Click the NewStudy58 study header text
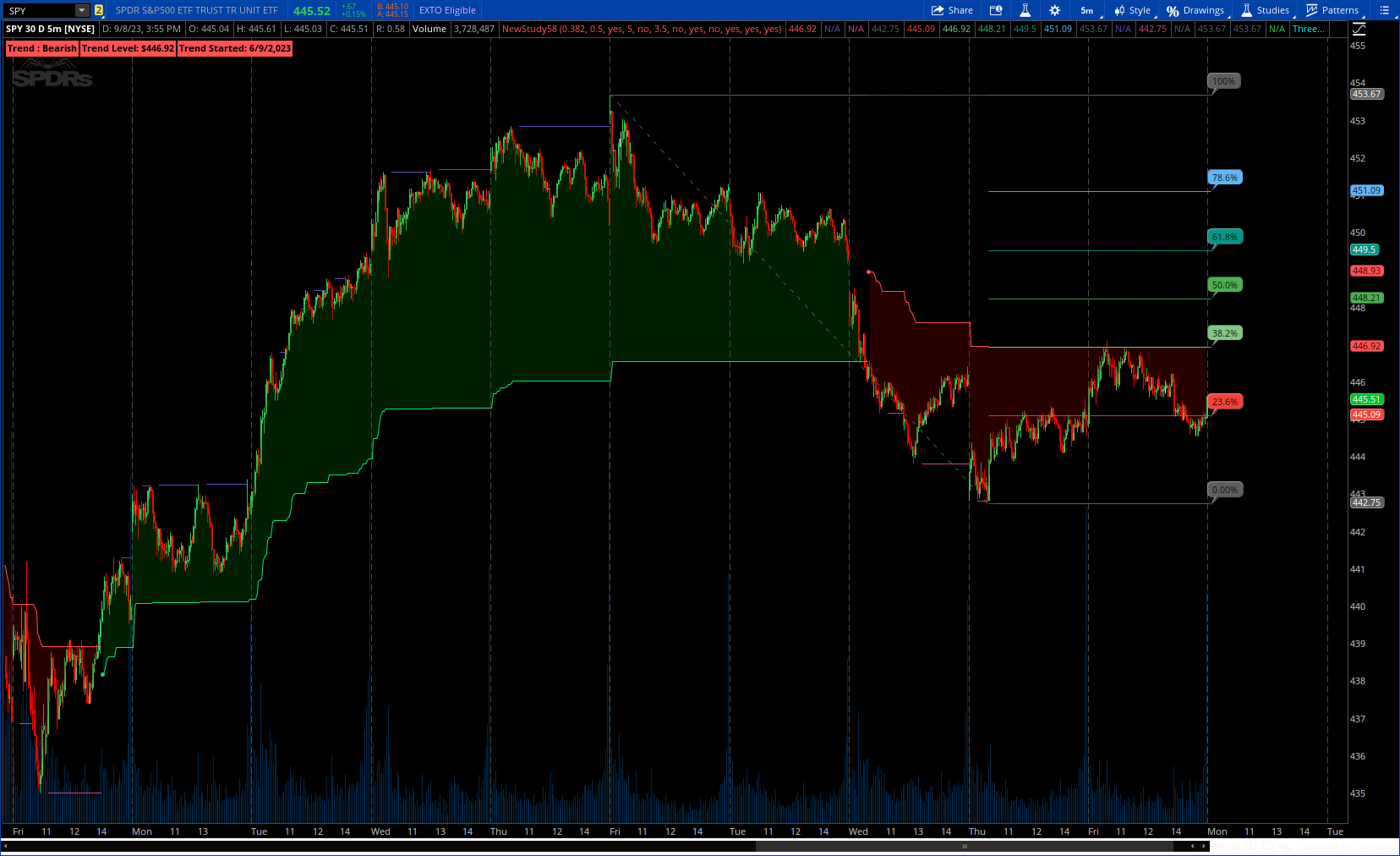This screenshot has height=856, width=1400. click(642, 29)
